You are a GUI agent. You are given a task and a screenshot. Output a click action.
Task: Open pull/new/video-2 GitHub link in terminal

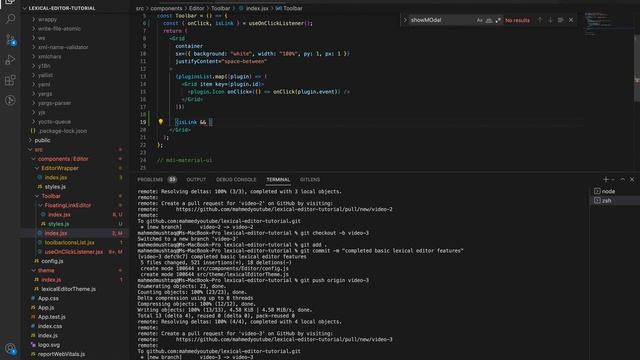click(x=284, y=209)
